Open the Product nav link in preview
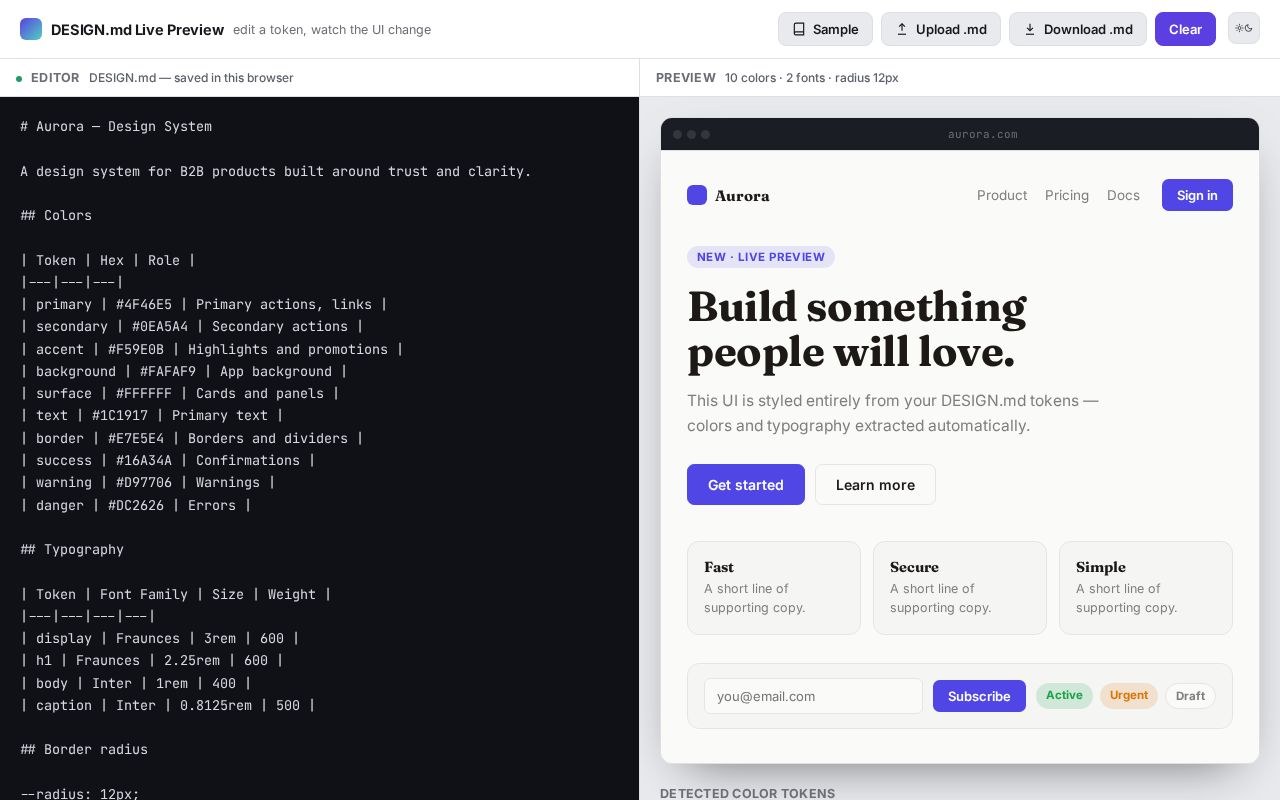The width and height of the screenshot is (1280, 800). click(1002, 195)
